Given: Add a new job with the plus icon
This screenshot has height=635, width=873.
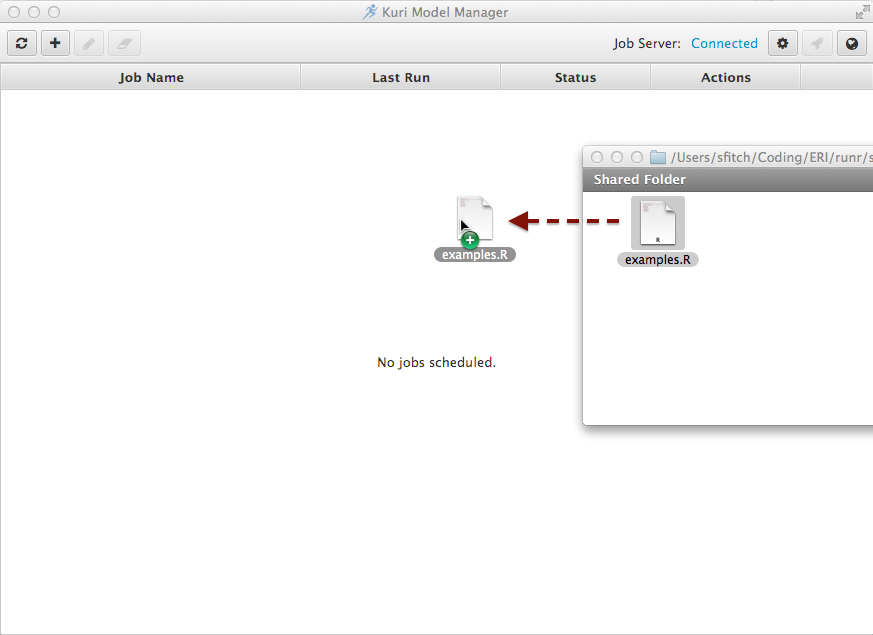Looking at the screenshot, I should click(x=55, y=43).
